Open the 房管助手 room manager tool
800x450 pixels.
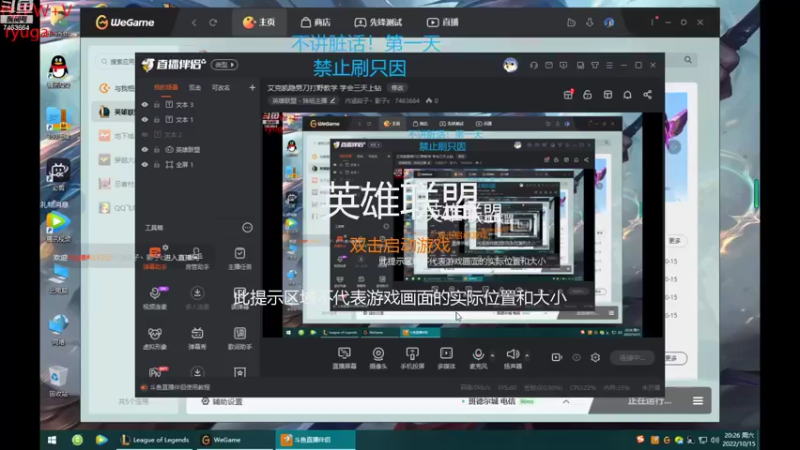coord(197,258)
